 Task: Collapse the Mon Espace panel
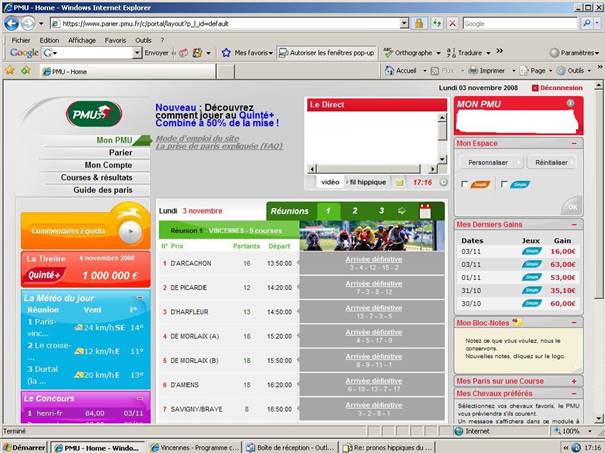point(574,144)
